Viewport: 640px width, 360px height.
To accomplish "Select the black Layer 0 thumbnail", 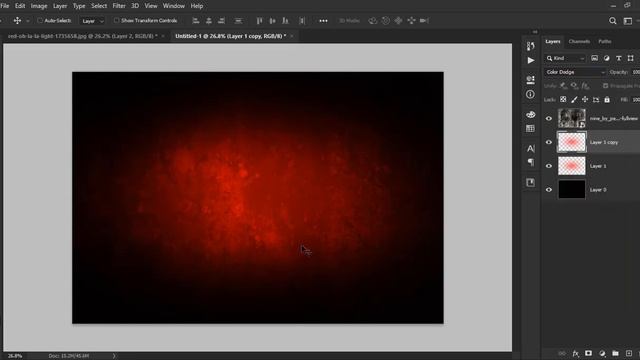I will (571, 189).
